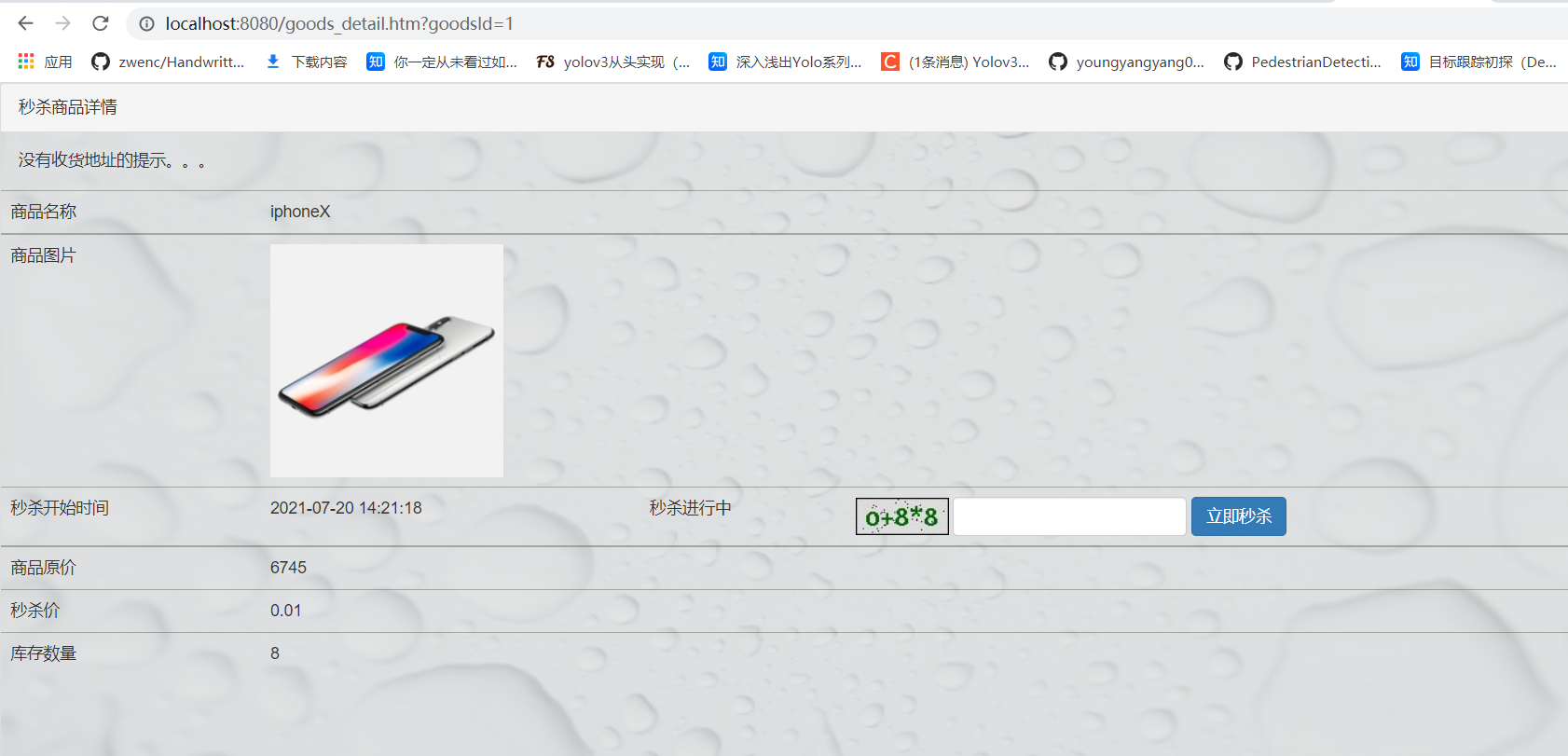Screen dimensions: 1568x756
Task: Open the 目标跟踪初探 bookmark
Action: [x=1479, y=62]
